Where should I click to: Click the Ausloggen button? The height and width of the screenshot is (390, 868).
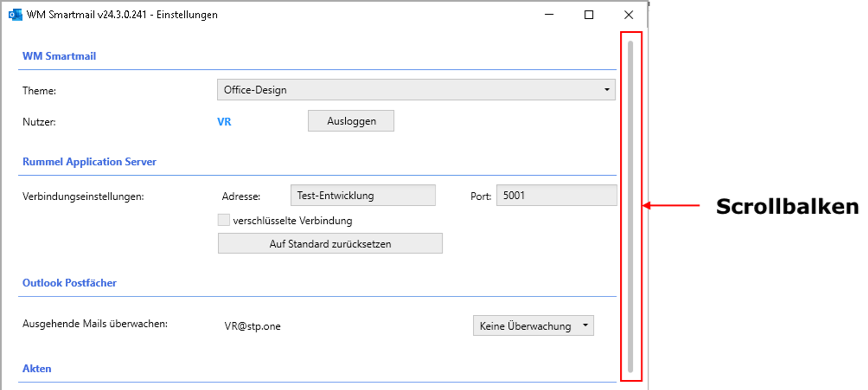tap(351, 121)
